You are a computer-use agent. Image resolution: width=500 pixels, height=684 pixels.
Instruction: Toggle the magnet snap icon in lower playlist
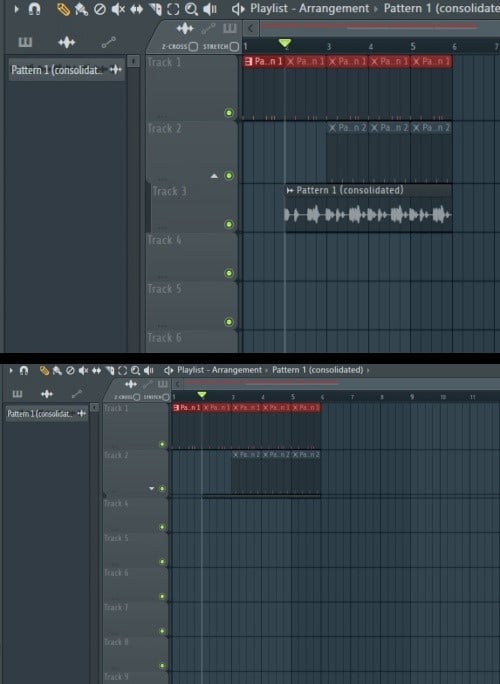24,370
